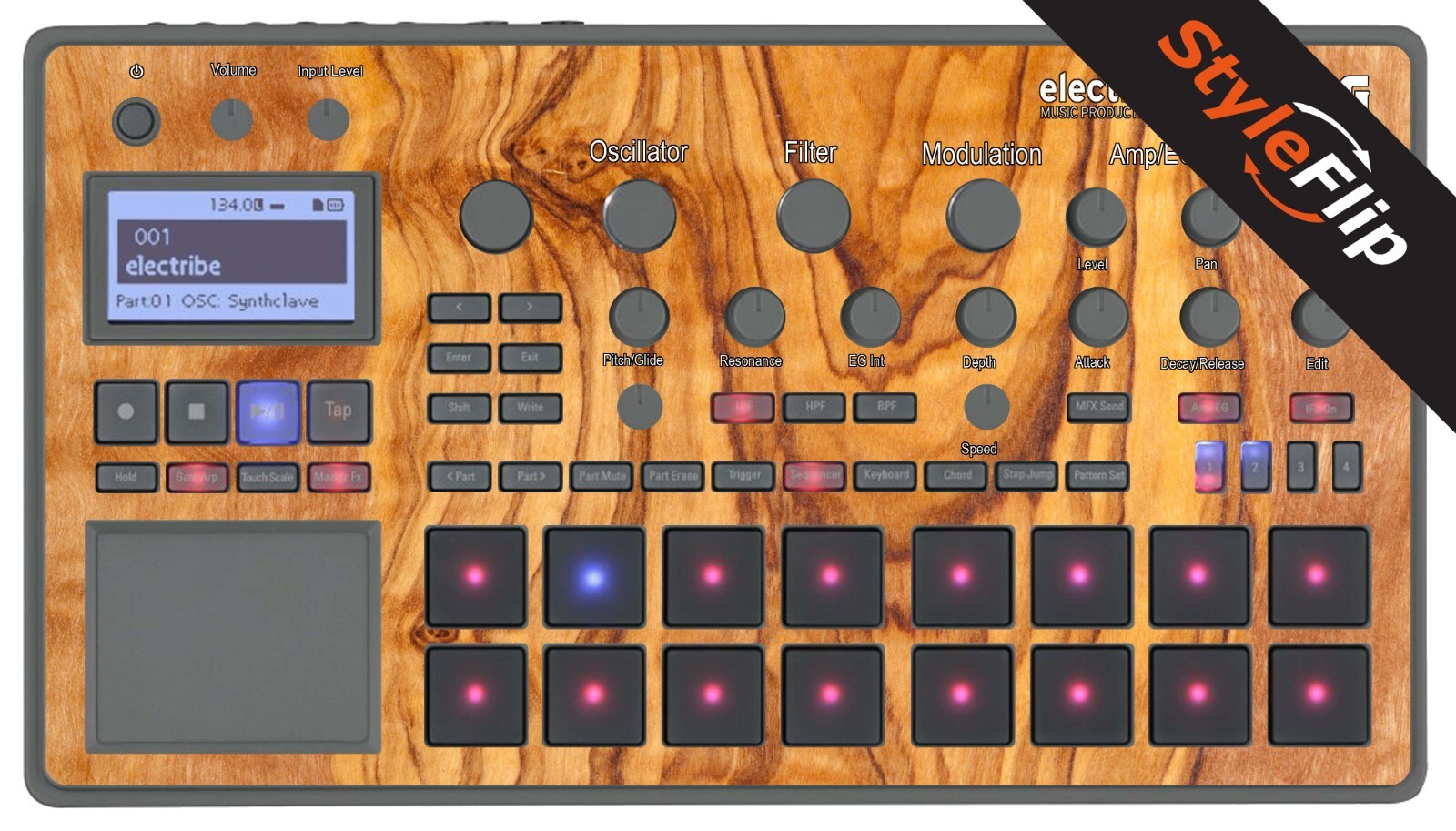Viewport: 1456px width, 831px height.
Task: Select Step Jump pad mode
Action: pos(1027,475)
